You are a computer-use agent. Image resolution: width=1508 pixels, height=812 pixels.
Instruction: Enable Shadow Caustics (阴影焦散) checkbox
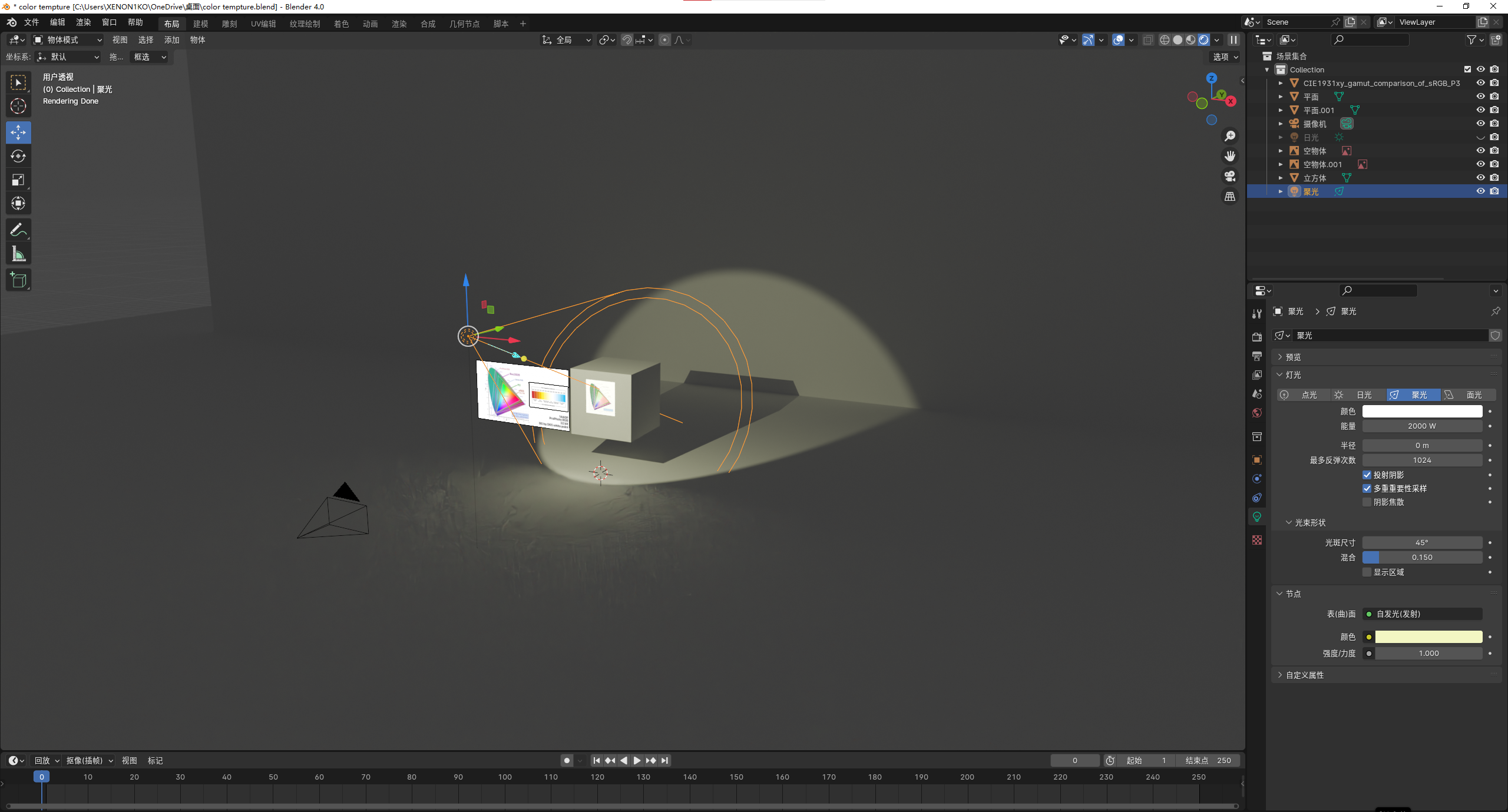[x=1367, y=502]
